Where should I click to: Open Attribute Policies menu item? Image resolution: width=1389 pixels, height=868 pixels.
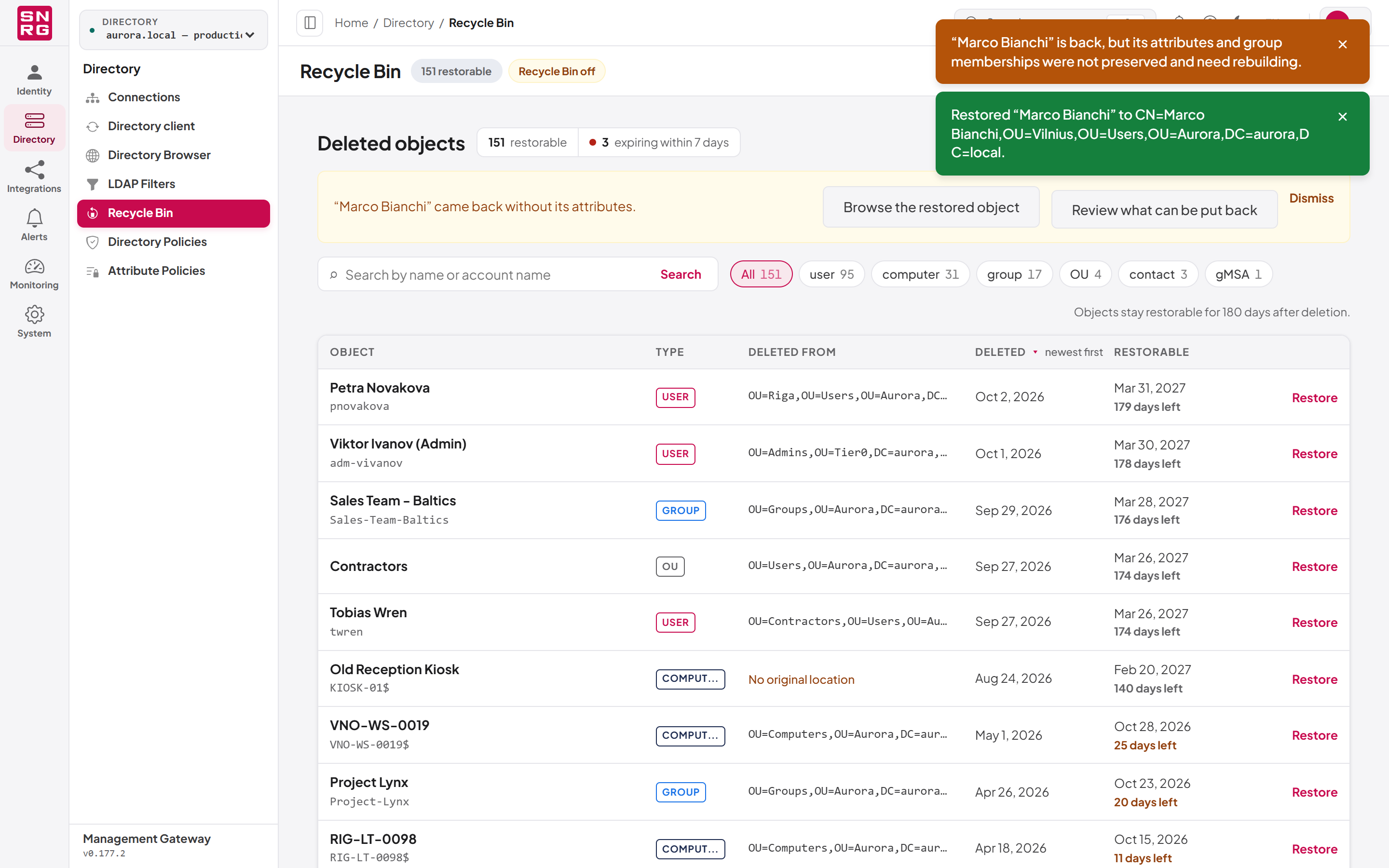click(173, 271)
